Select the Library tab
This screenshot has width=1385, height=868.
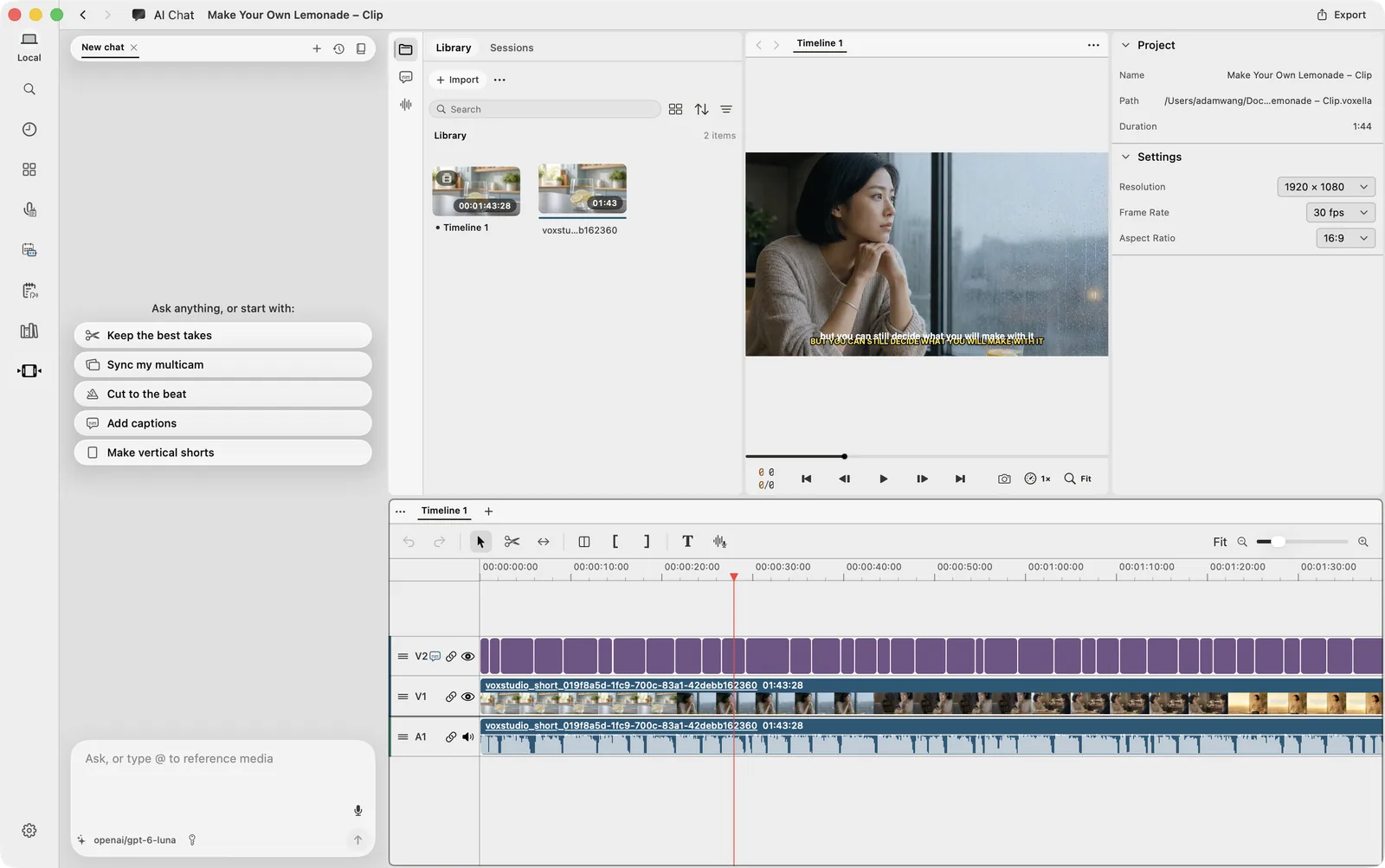pos(454,48)
